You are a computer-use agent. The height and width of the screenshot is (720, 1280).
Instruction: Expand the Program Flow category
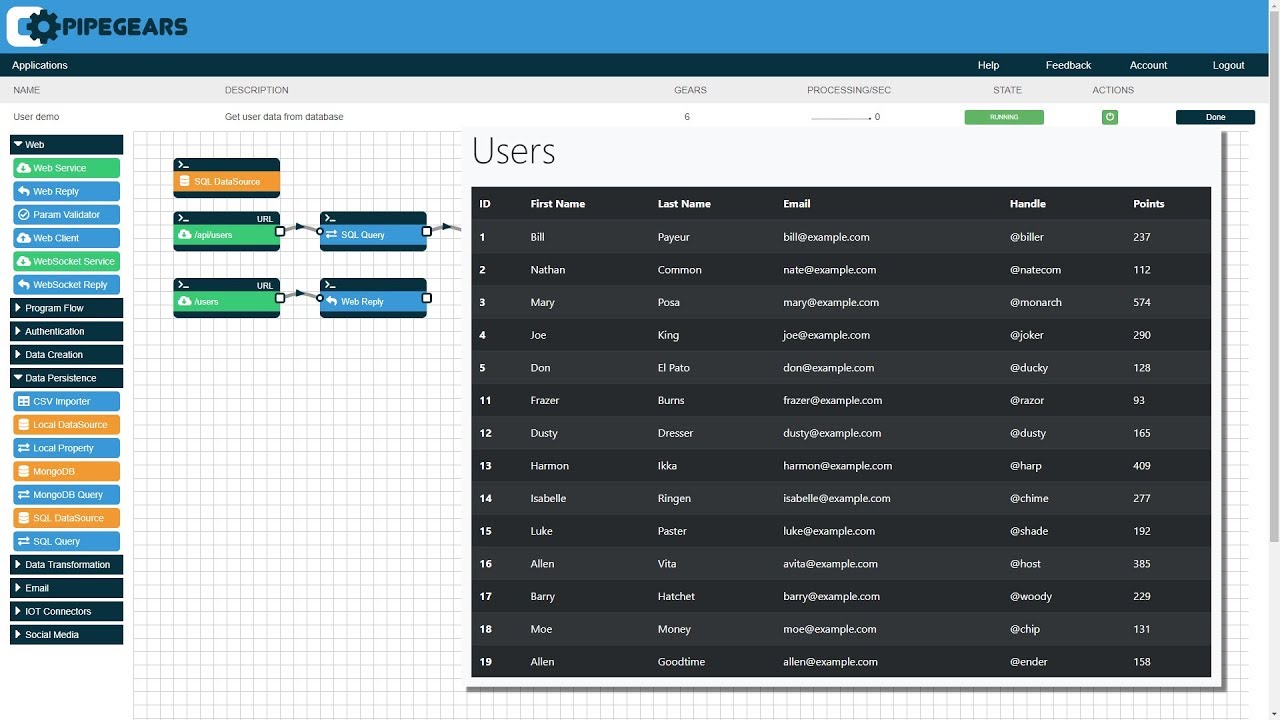[66, 308]
